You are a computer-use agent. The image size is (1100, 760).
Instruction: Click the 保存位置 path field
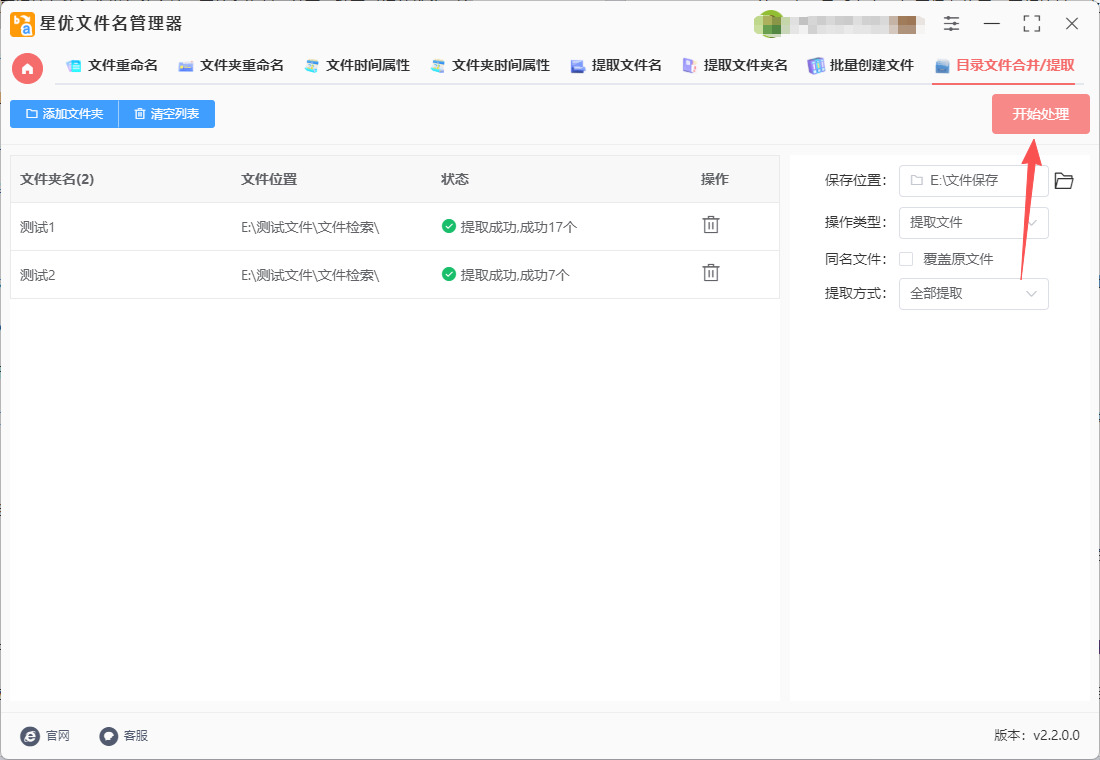(973, 181)
